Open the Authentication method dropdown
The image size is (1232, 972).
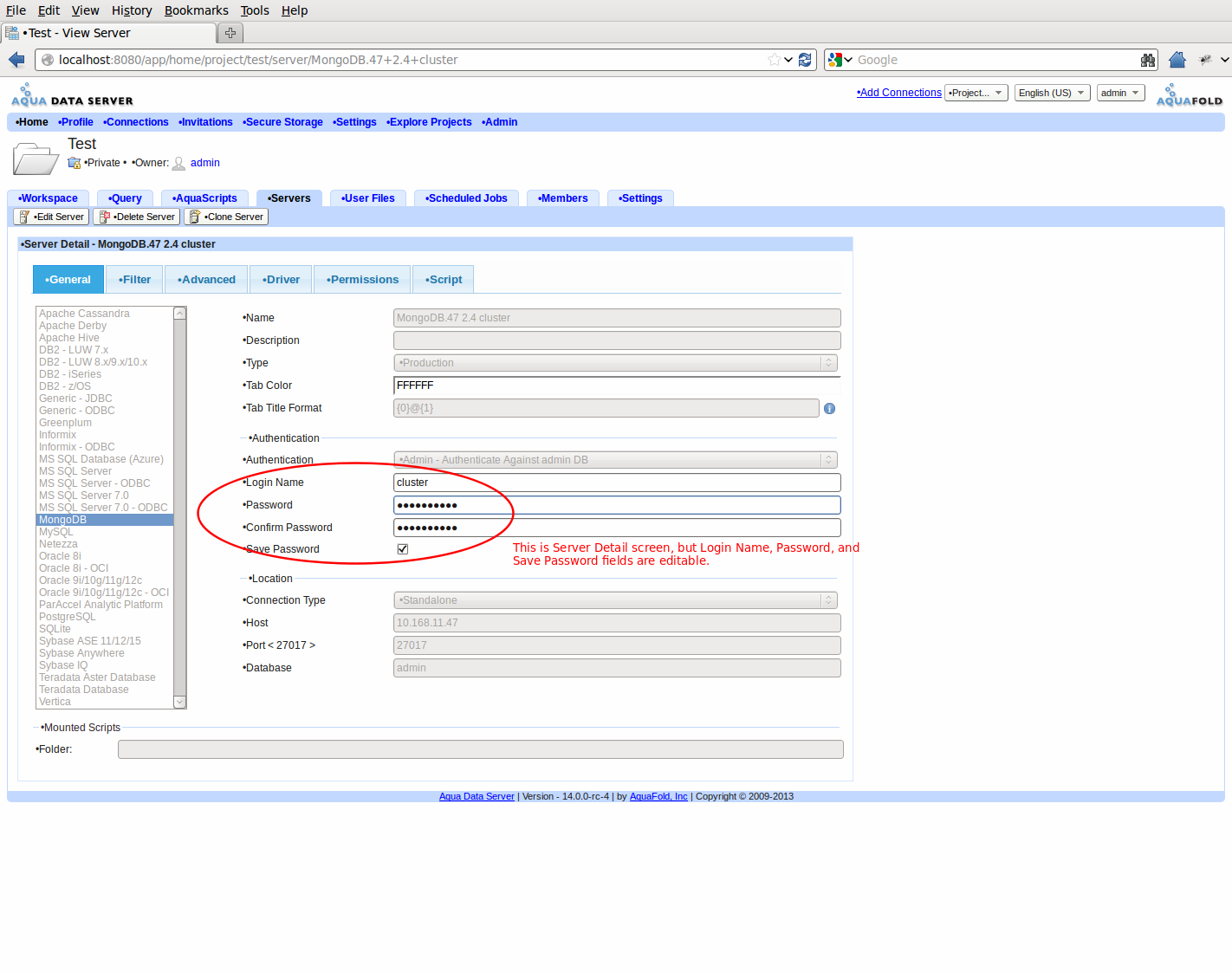[x=616, y=460]
